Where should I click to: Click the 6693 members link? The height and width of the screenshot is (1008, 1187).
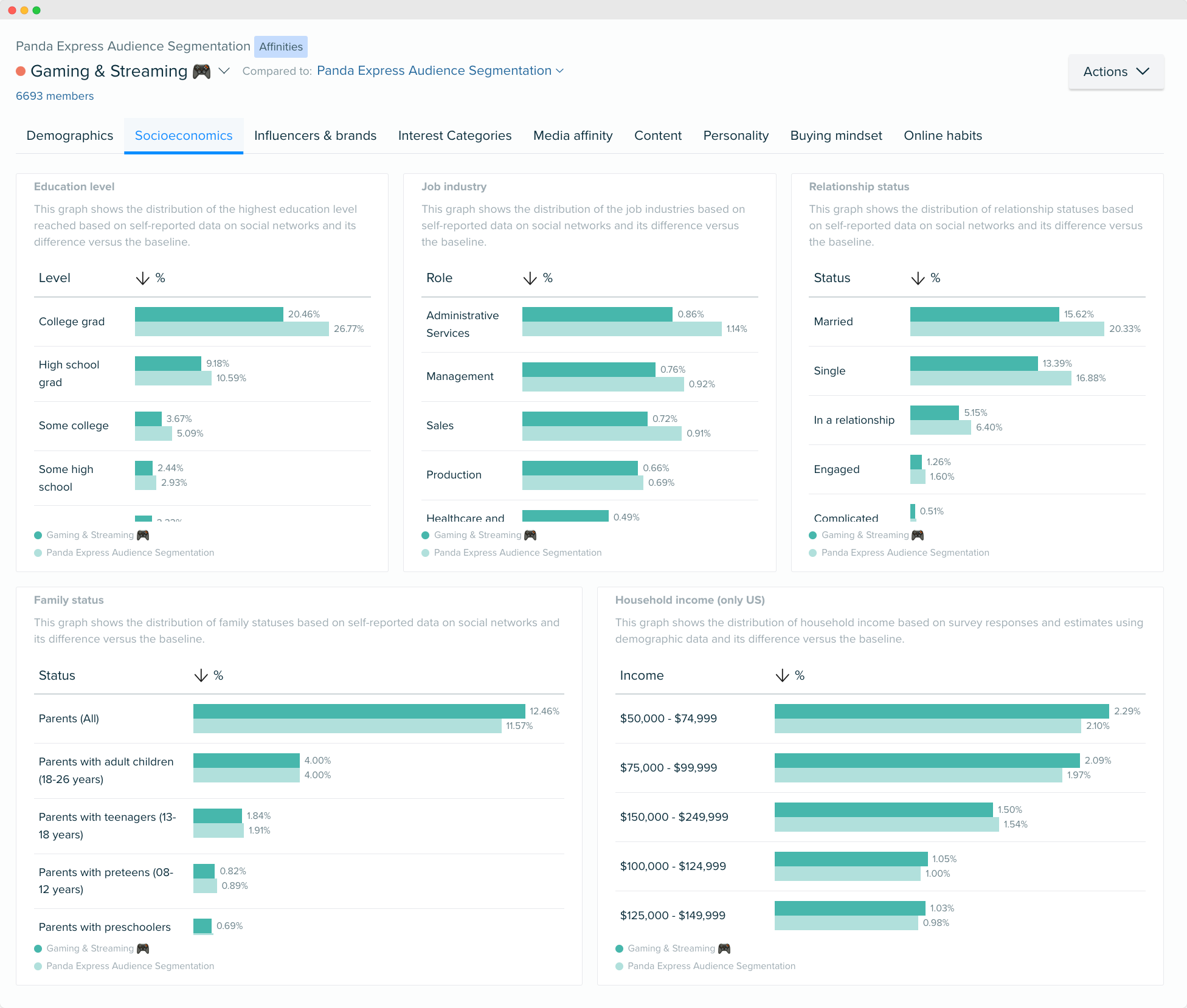55,96
